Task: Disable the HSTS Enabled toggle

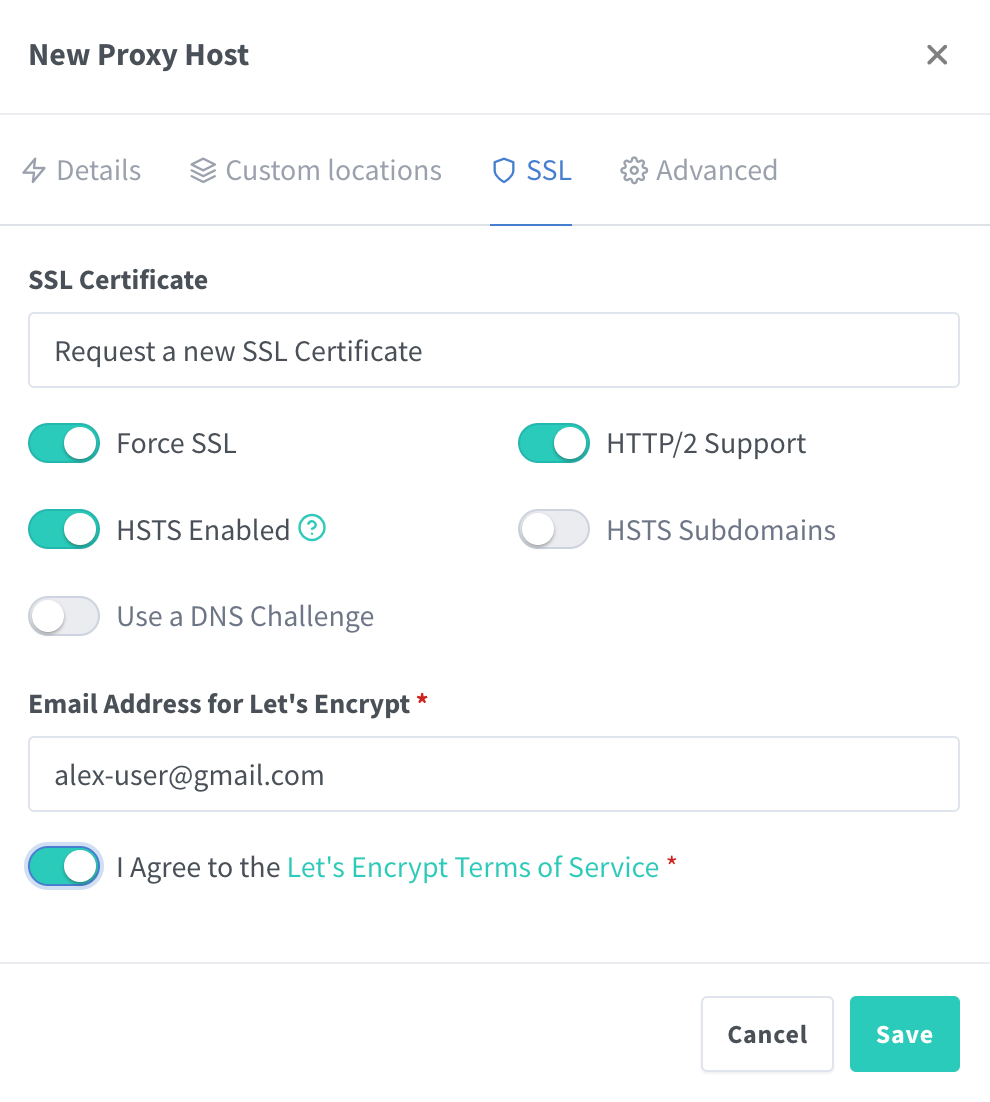Action: click(64, 529)
